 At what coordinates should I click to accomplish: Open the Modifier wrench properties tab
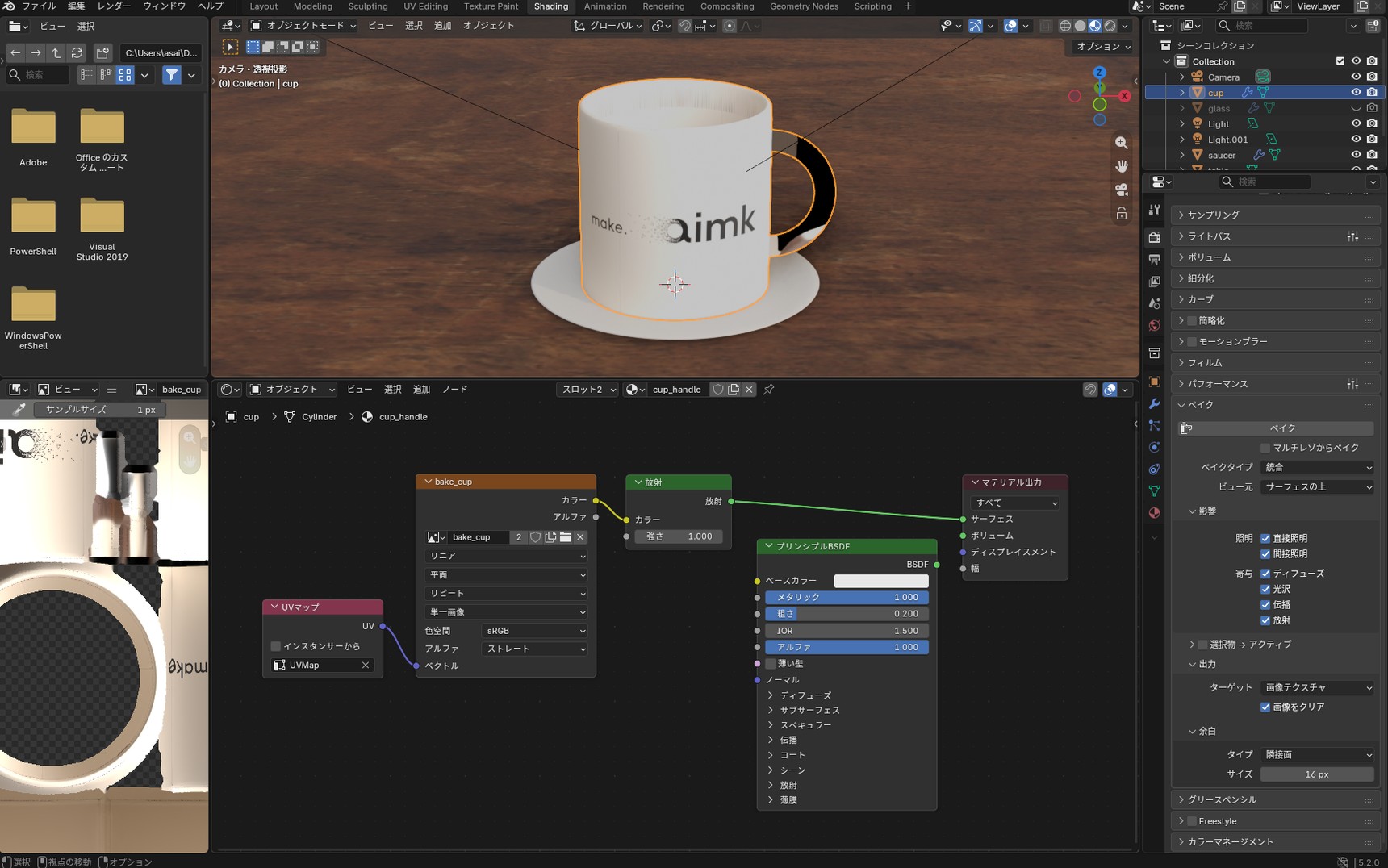pos(1155,403)
